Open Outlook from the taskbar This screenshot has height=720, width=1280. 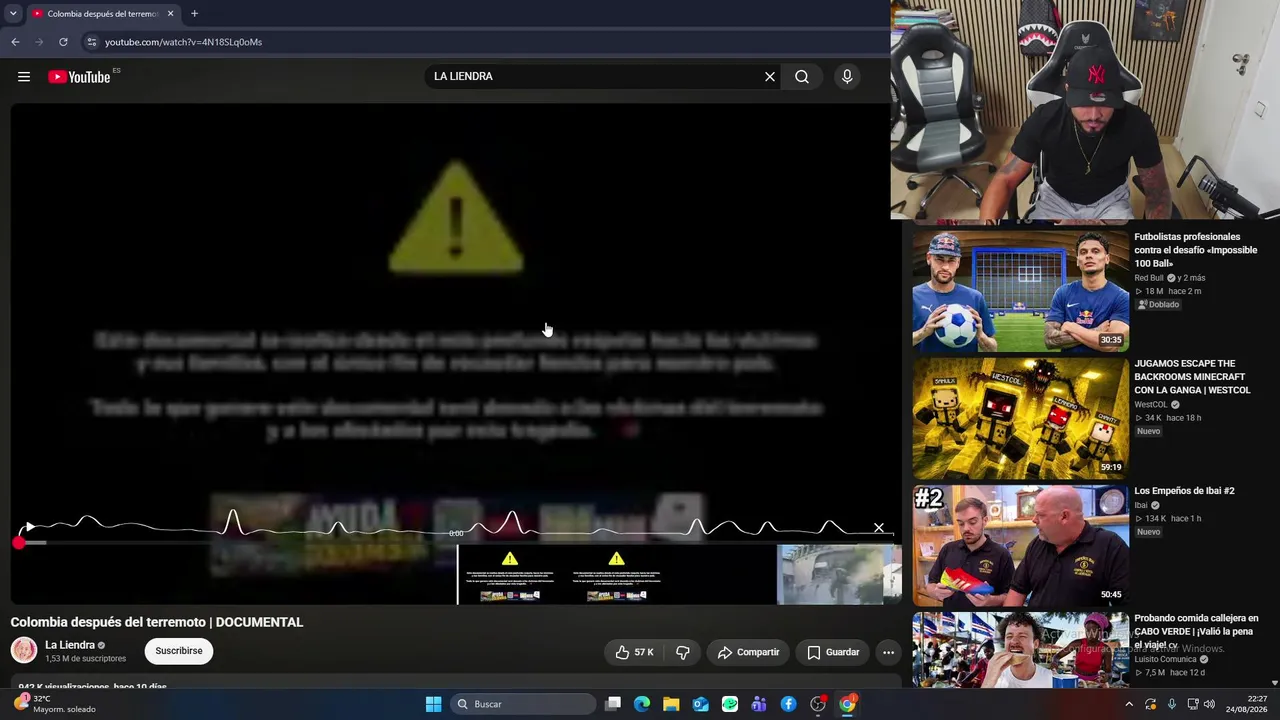pos(701,704)
